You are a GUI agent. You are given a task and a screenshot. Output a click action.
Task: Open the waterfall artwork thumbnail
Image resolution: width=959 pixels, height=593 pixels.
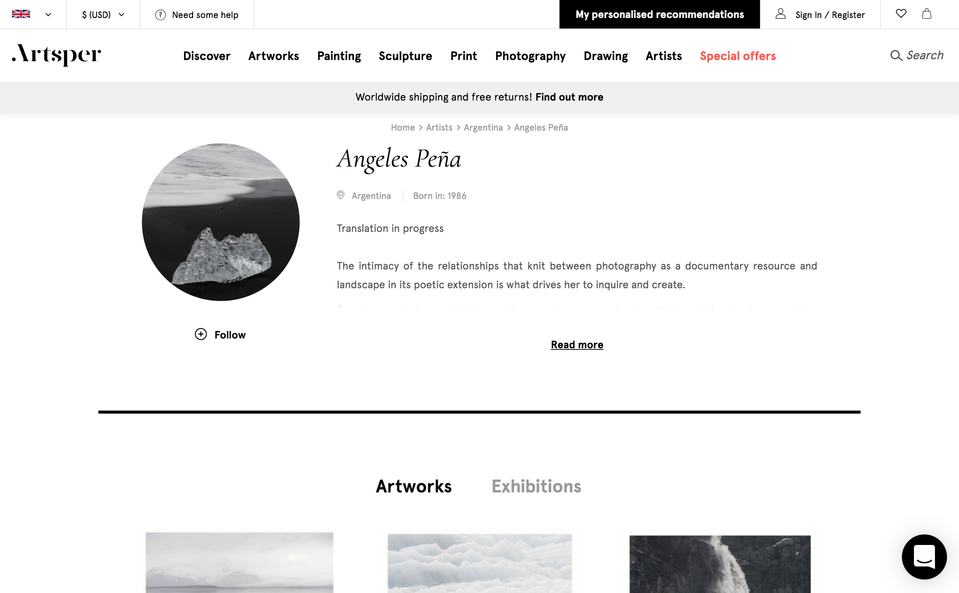click(720, 564)
